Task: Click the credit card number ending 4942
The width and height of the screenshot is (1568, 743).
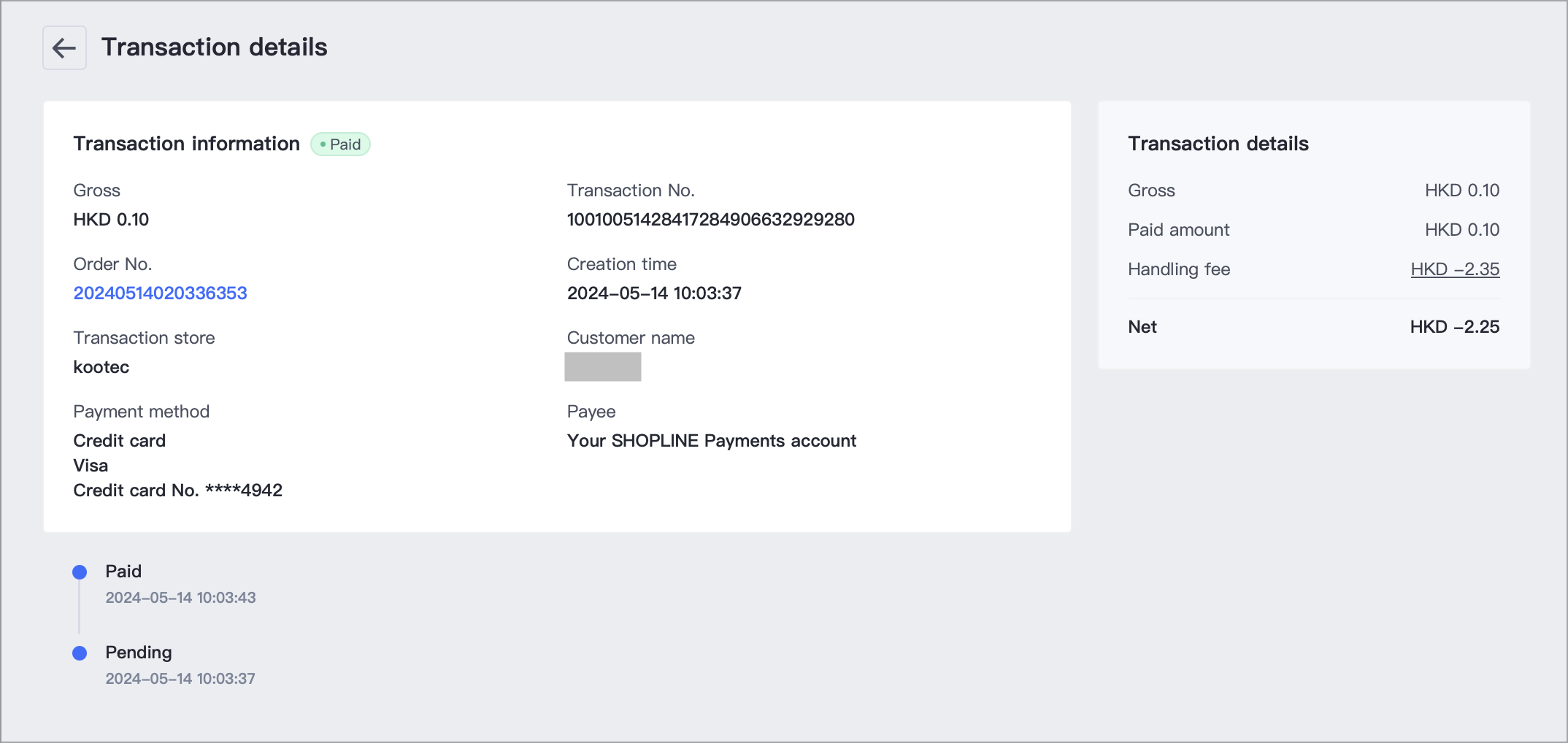Action: pyautogui.click(x=177, y=490)
